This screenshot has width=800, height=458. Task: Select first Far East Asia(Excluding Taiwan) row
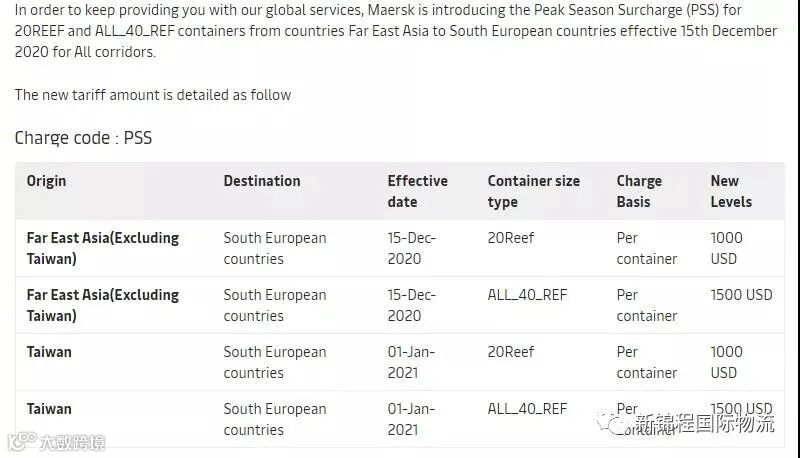click(102, 248)
